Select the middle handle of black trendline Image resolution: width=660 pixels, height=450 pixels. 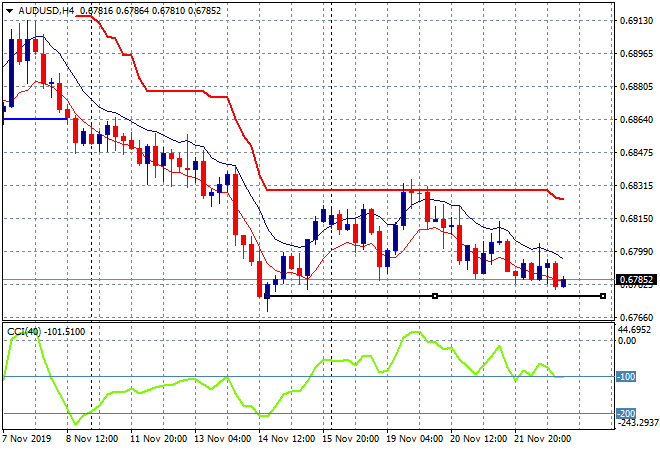[x=435, y=296]
